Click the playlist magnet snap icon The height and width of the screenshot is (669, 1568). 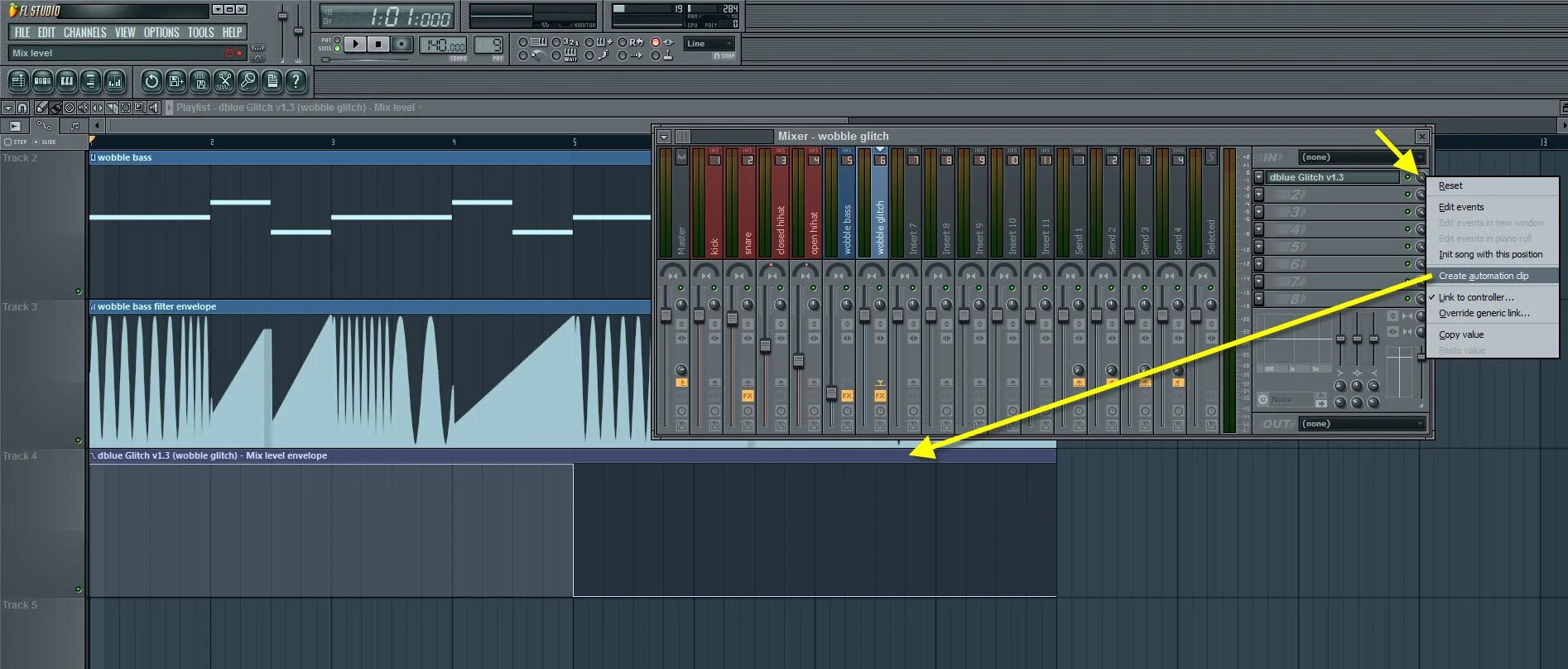click(22, 108)
